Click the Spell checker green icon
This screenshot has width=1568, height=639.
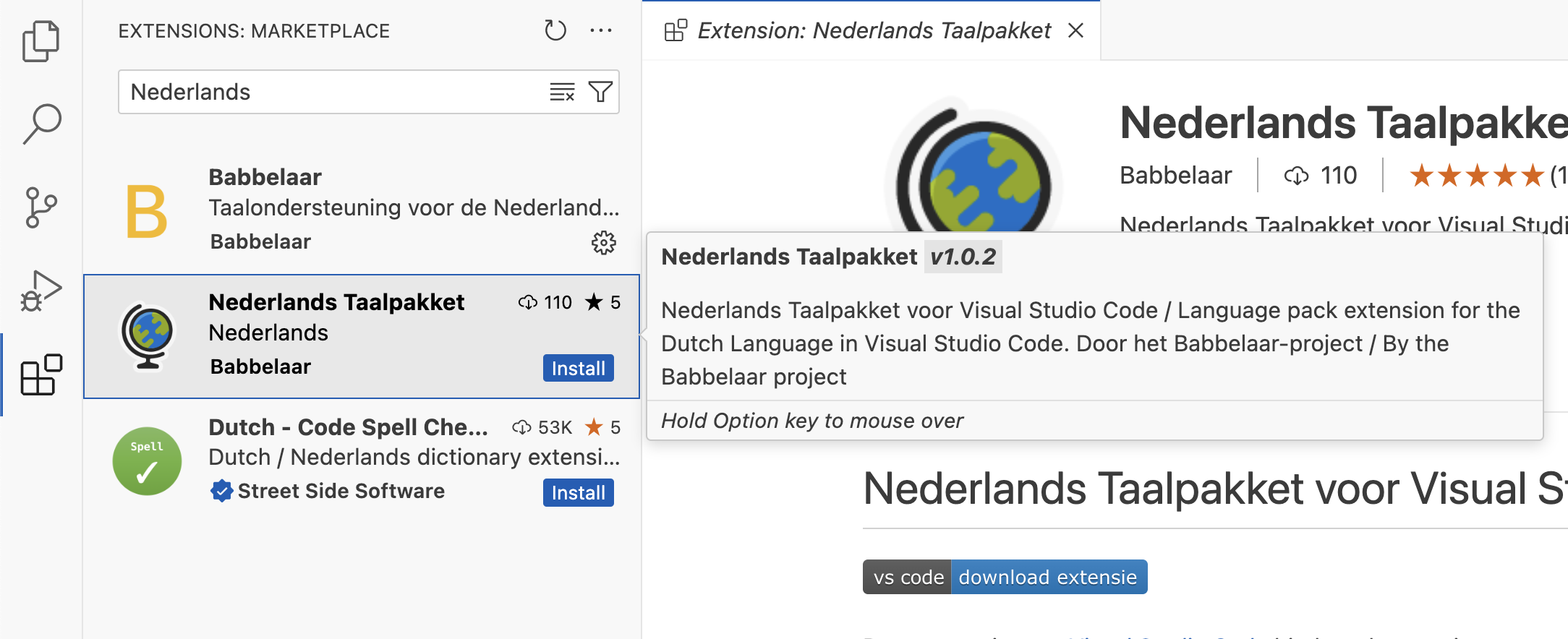coord(147,461)
